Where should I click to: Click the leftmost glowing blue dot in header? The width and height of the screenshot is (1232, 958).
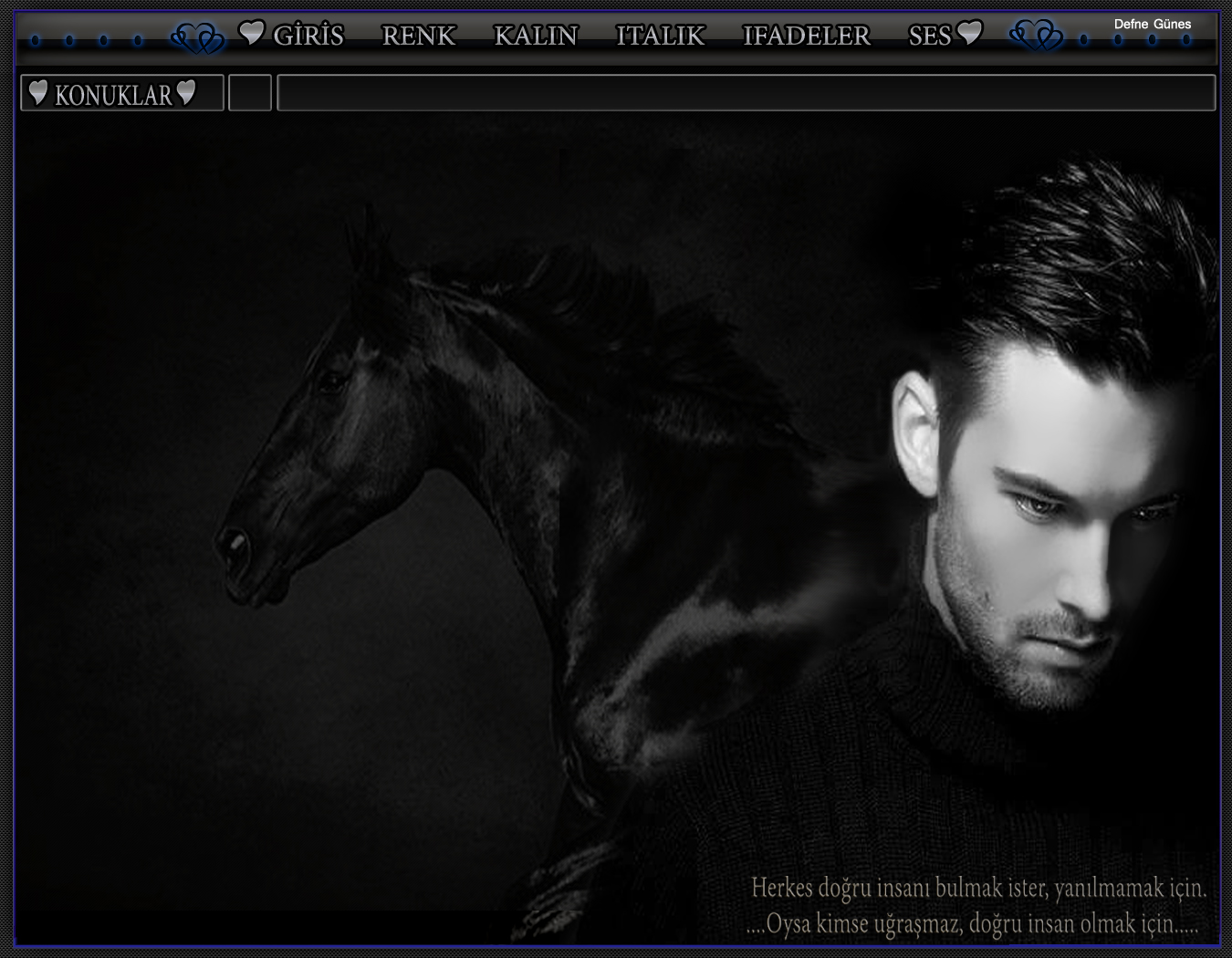click(x=36, y=40)
